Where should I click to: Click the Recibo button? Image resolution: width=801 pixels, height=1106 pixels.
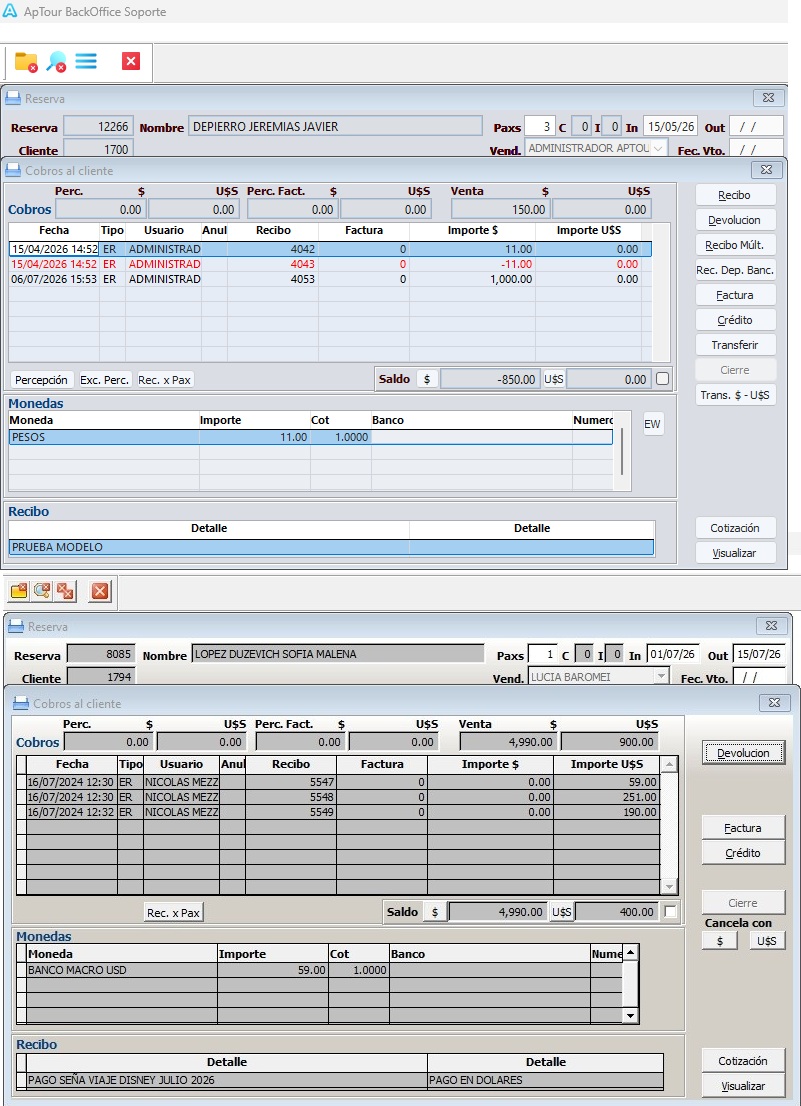(735, 195)
